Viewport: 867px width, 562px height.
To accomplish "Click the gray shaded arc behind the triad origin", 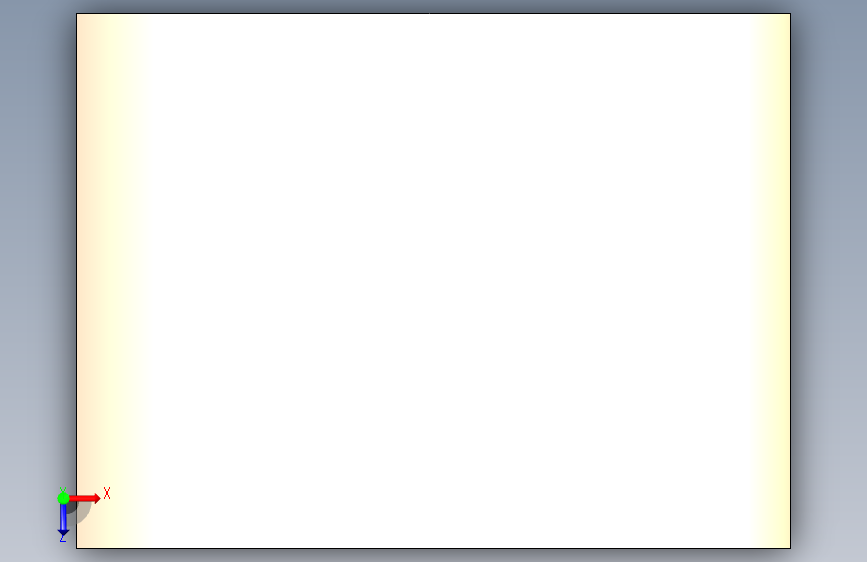I will (x=82, y=514).
